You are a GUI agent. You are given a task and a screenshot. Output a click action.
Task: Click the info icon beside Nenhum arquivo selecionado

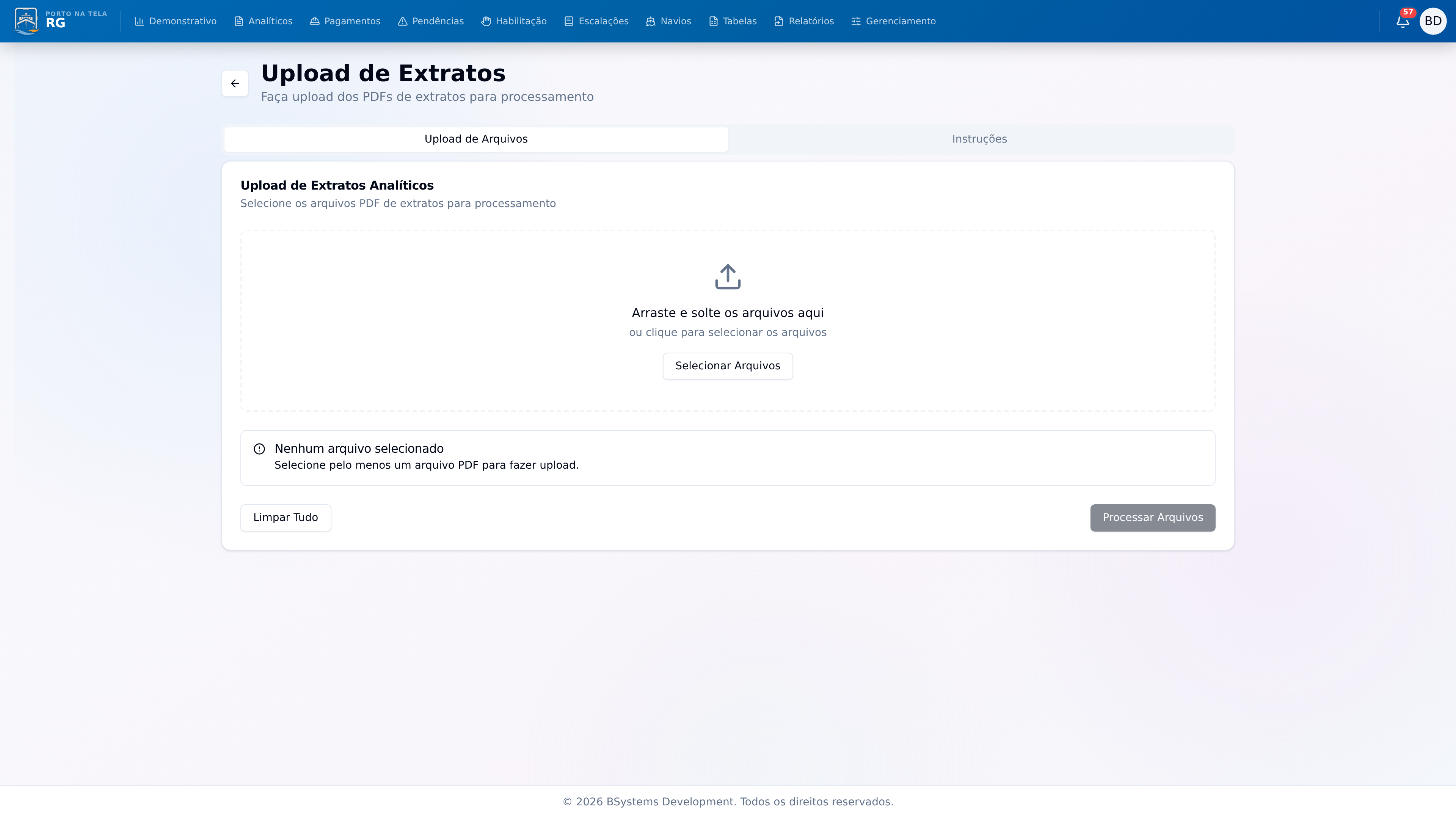[x=259, y=448]
